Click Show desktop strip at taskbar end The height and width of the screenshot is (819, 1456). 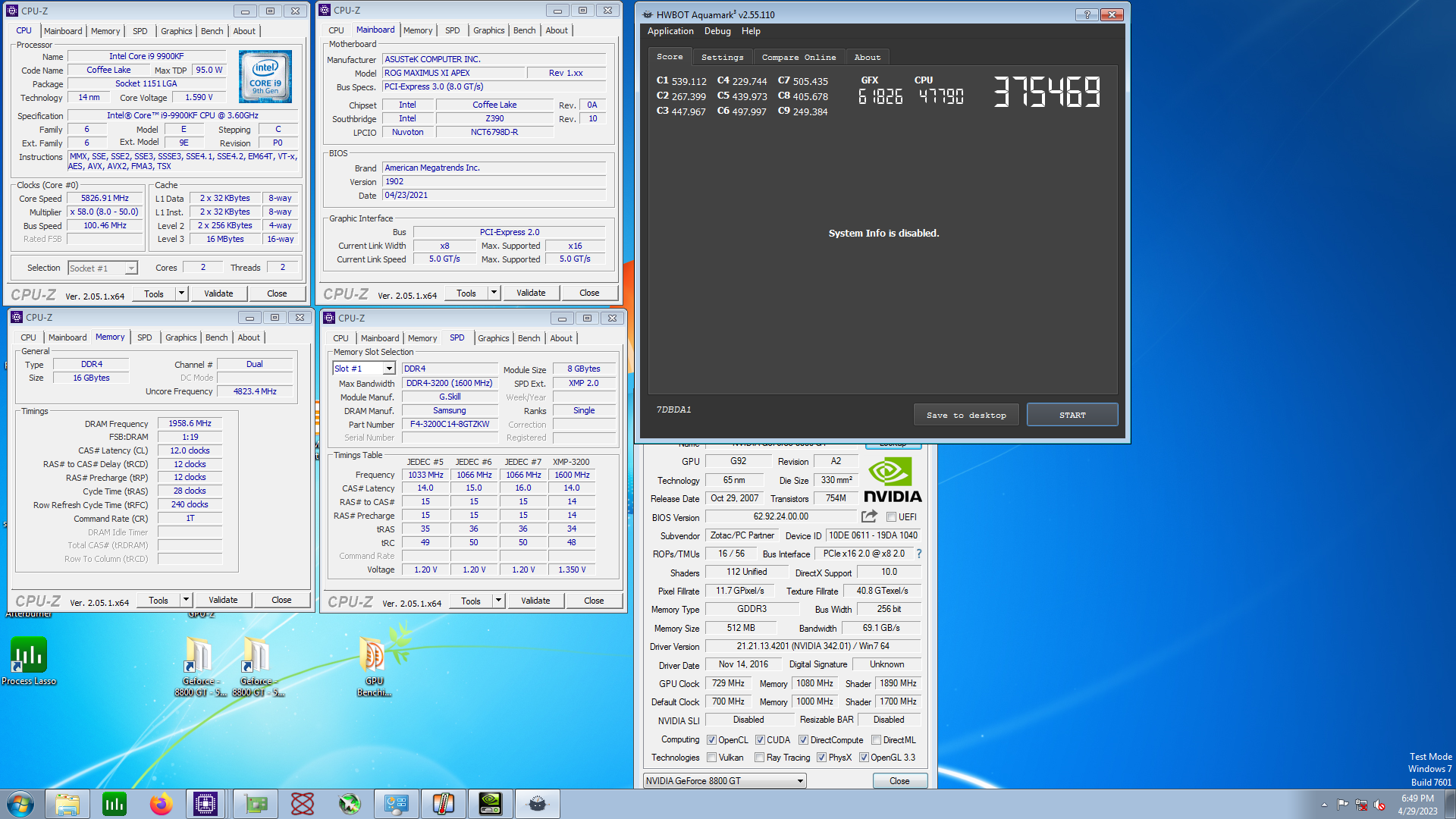(1450, 804)
